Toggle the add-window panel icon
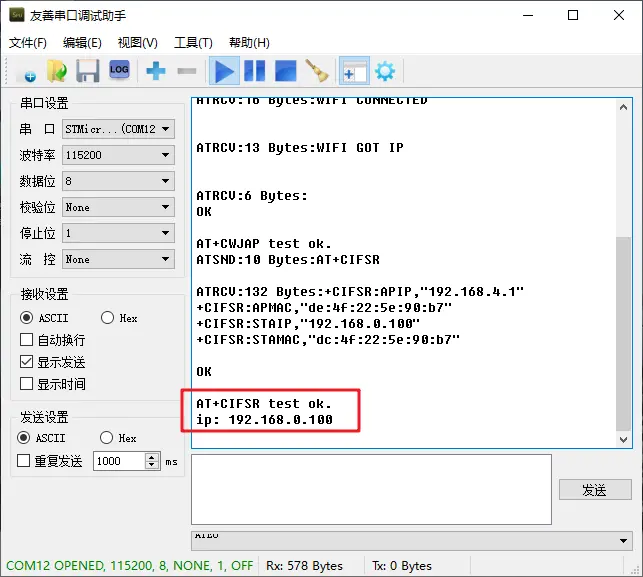The width and height of the screenshot is (643, 577). [x=354, y=71]
